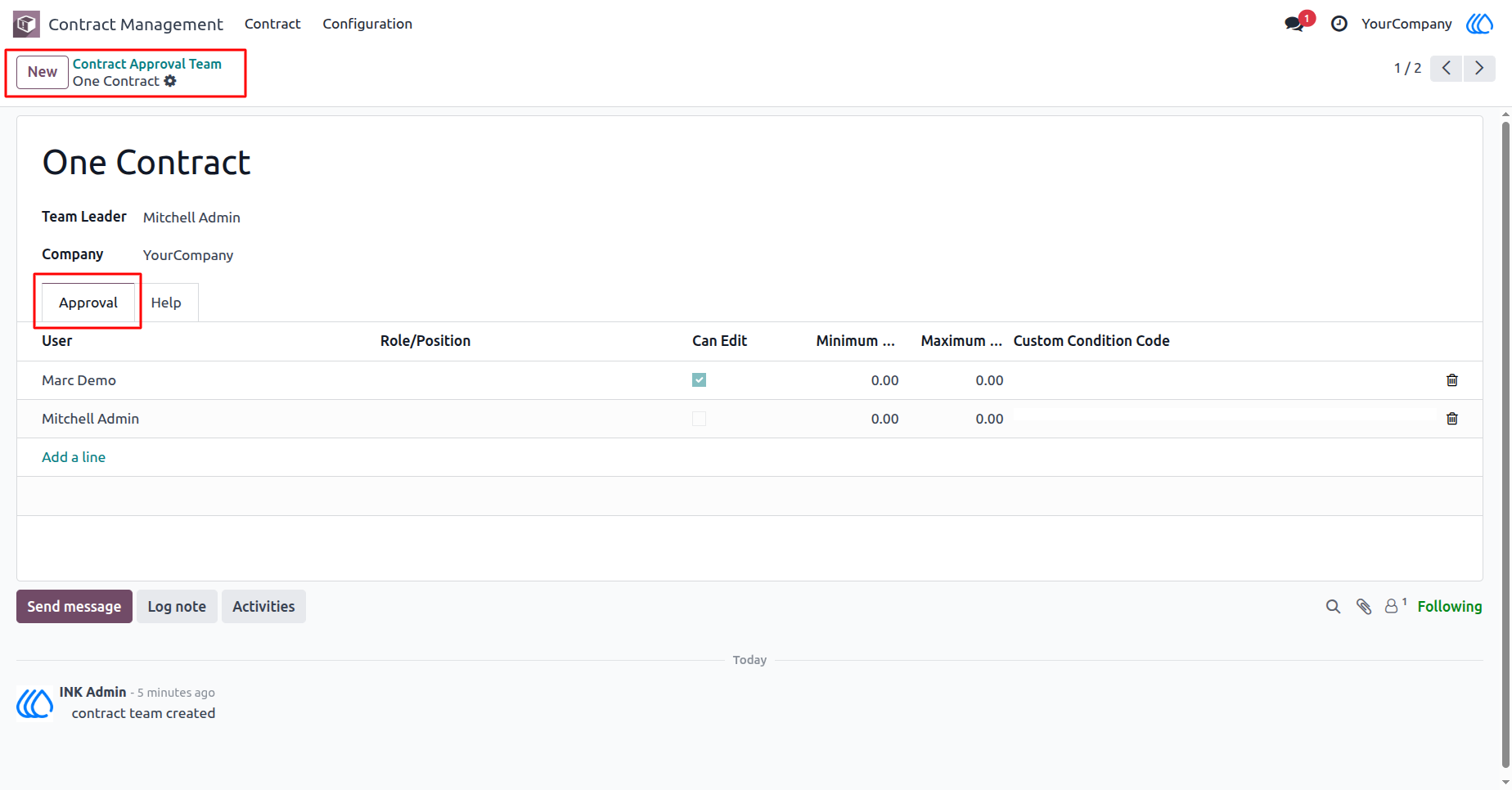This screenshot has height=790, width=1512.
Task: Click Custom Condition Code cell for Mitchell Admin
Action: click(x=1225, y=419)
